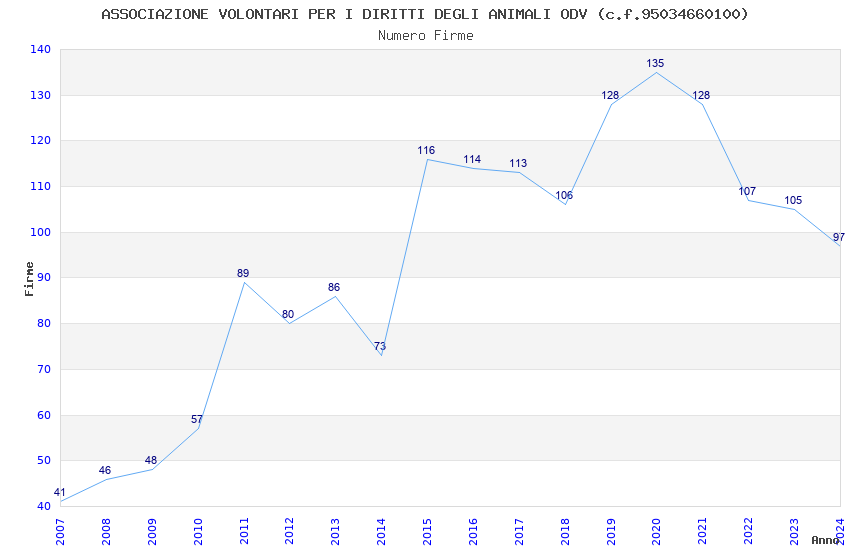Select the data label 89 for 2011
This screenshot has height=550, width=850.
pyautogui.click(x=243, y=273)
